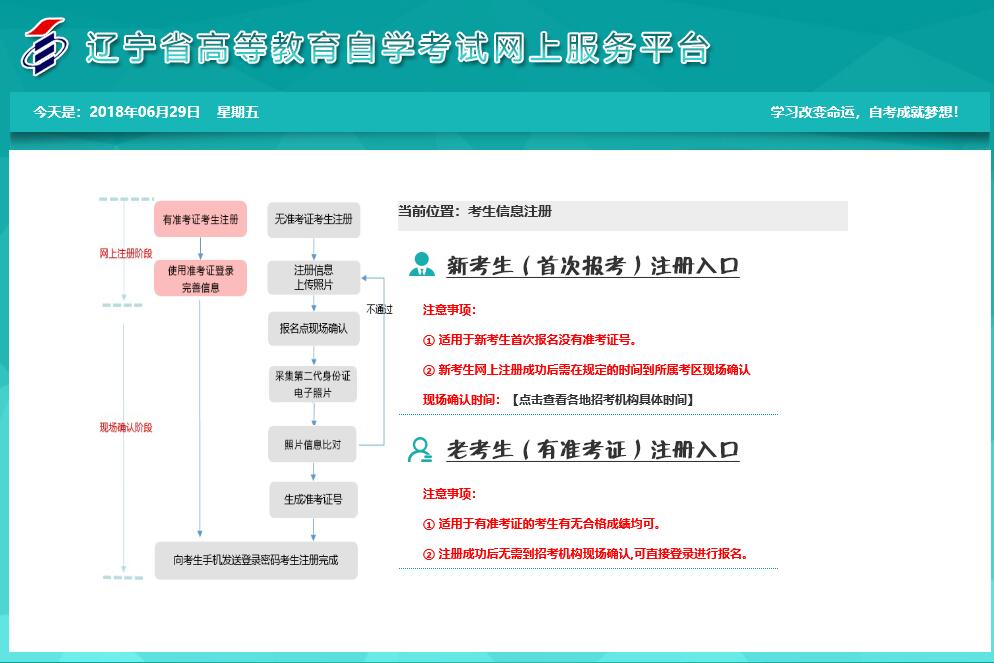The width and height of the screenshot is (994, 663).
Task: Click 【点击查看各地招考机构具体时间】 link
Action: (603, 400)
